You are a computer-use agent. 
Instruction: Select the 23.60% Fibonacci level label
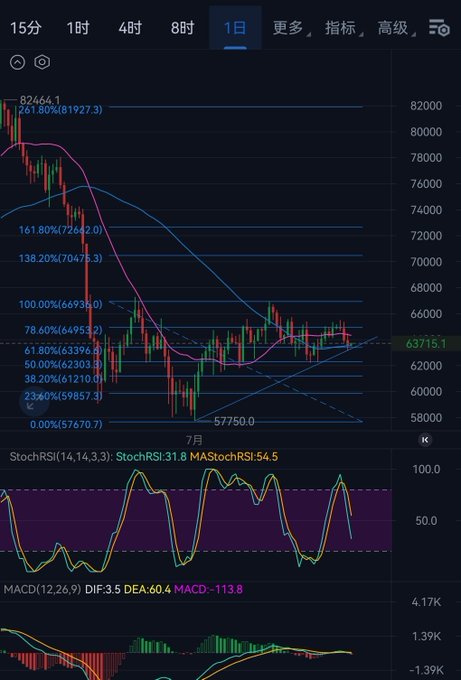[63, 396]
